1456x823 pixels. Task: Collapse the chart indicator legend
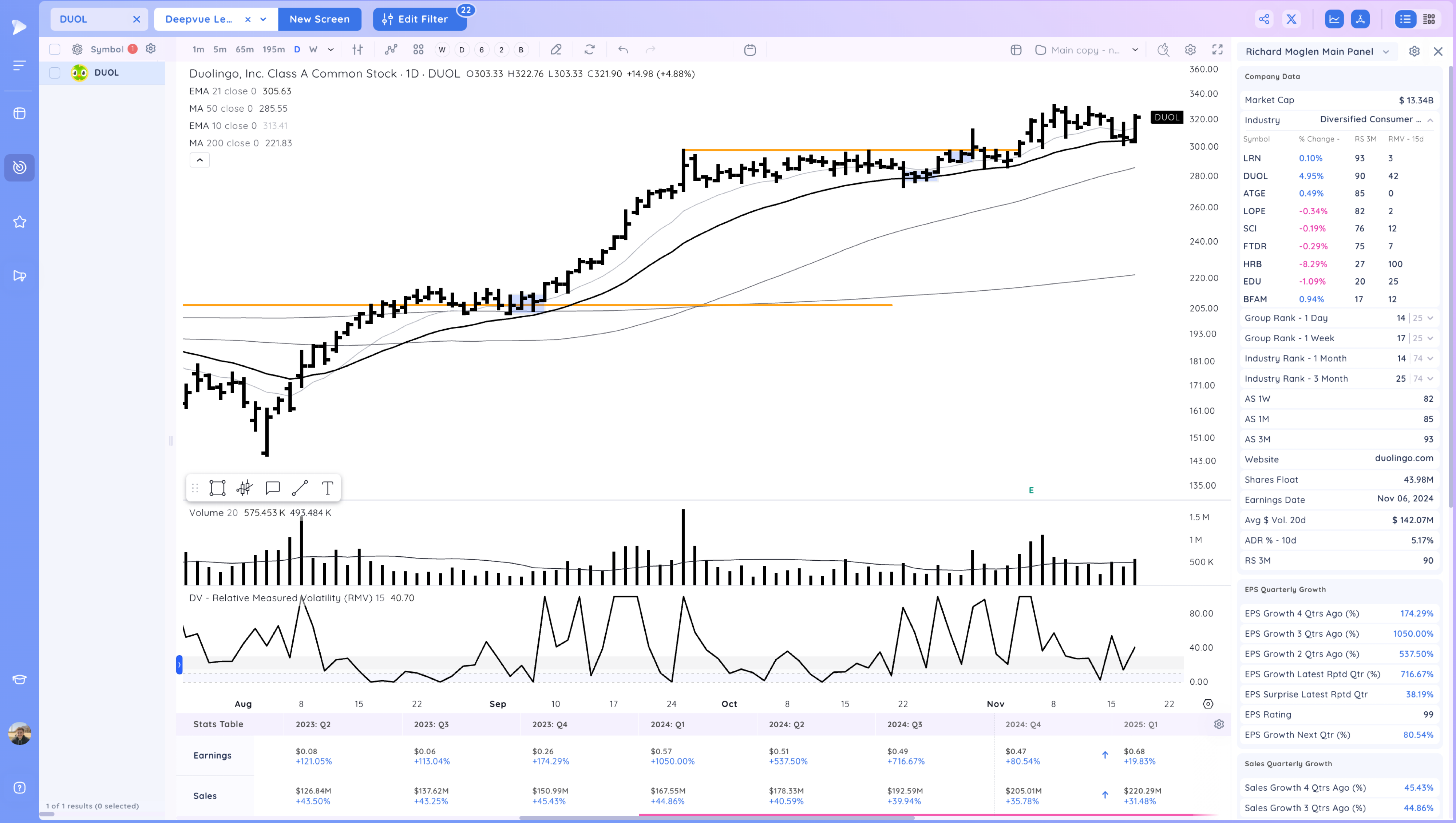click(199, 160)
